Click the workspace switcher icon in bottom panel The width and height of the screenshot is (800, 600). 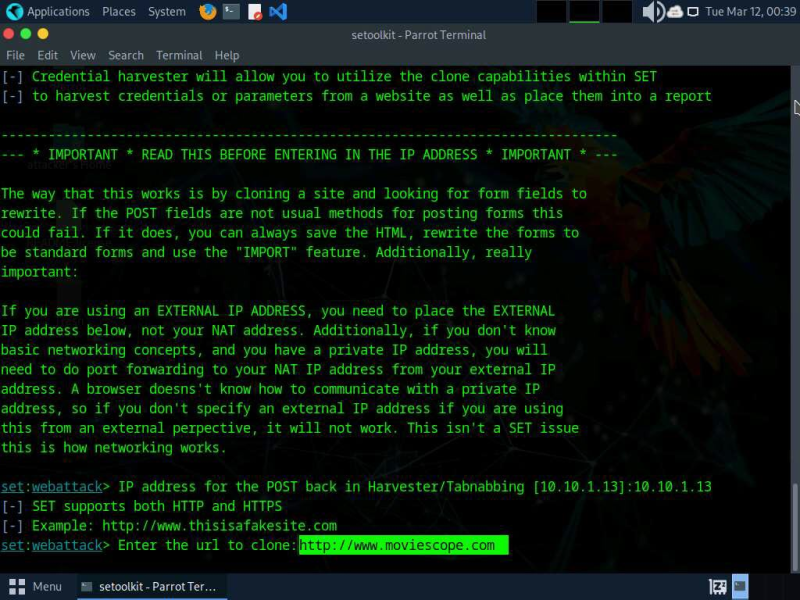click(x=717, y=587)
